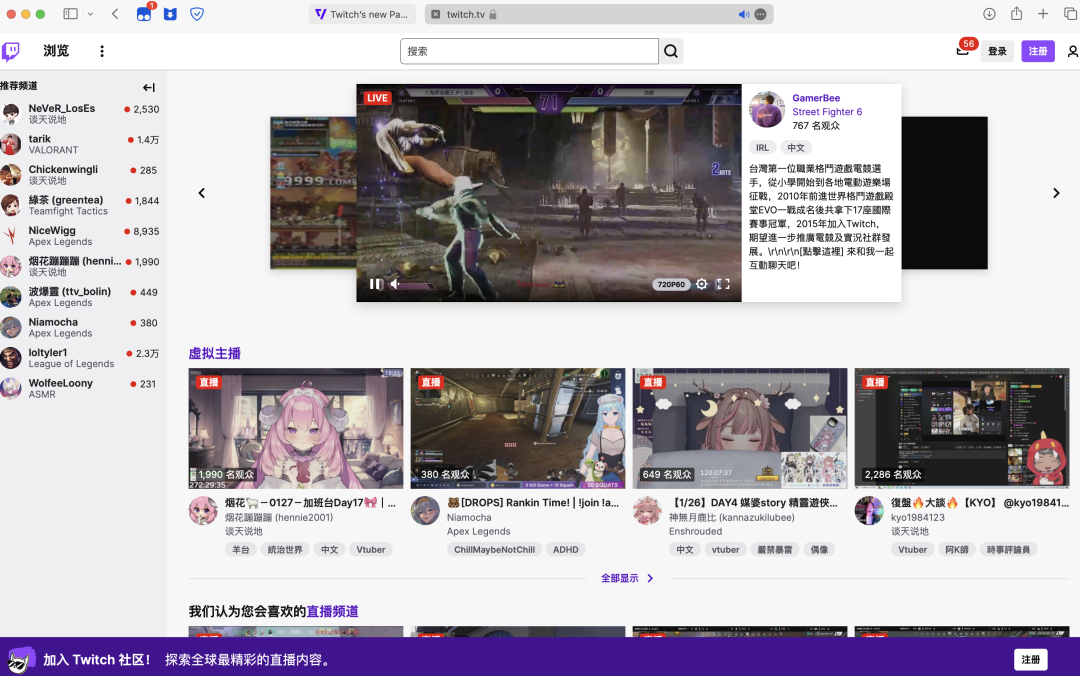Enter fullscreen on the stream player
This screenshot has height=676, width=1080.
click(723, 284)
